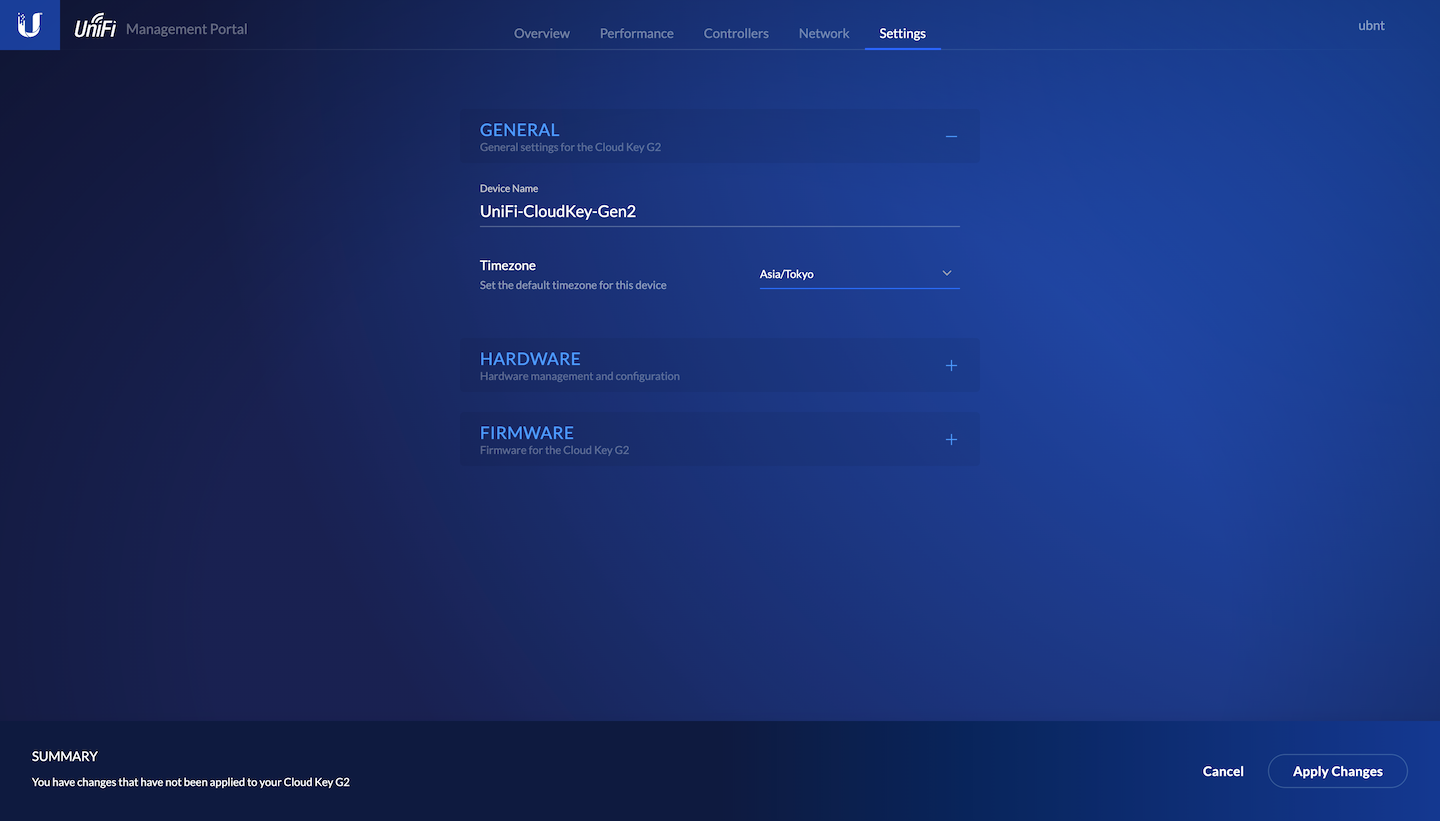Open the Timezone dropdown showing Asia/Tokyo
The width and height of the screenshot is (1440, 821).
coord(860,274)
